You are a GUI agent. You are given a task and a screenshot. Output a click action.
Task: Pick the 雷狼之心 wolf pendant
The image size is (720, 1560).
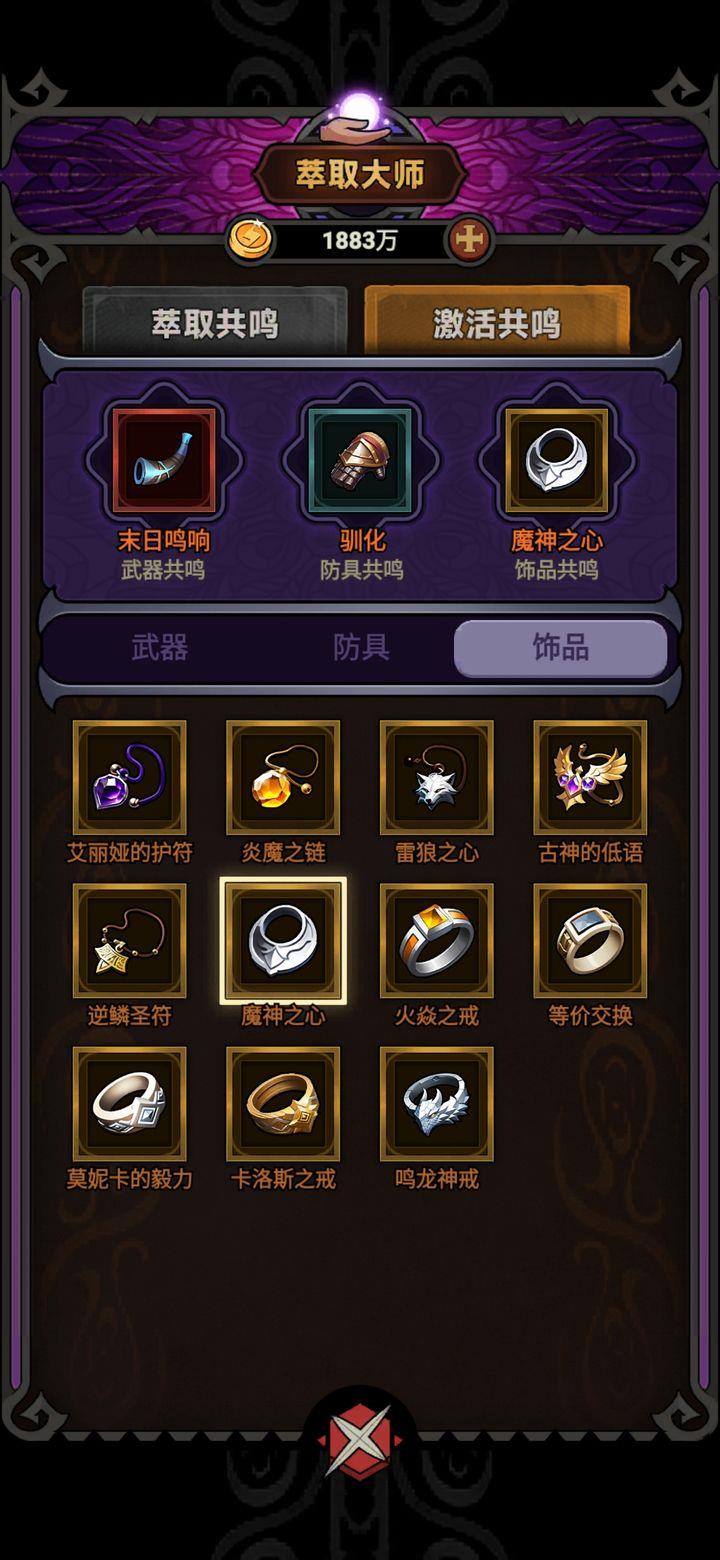[437, 778]
